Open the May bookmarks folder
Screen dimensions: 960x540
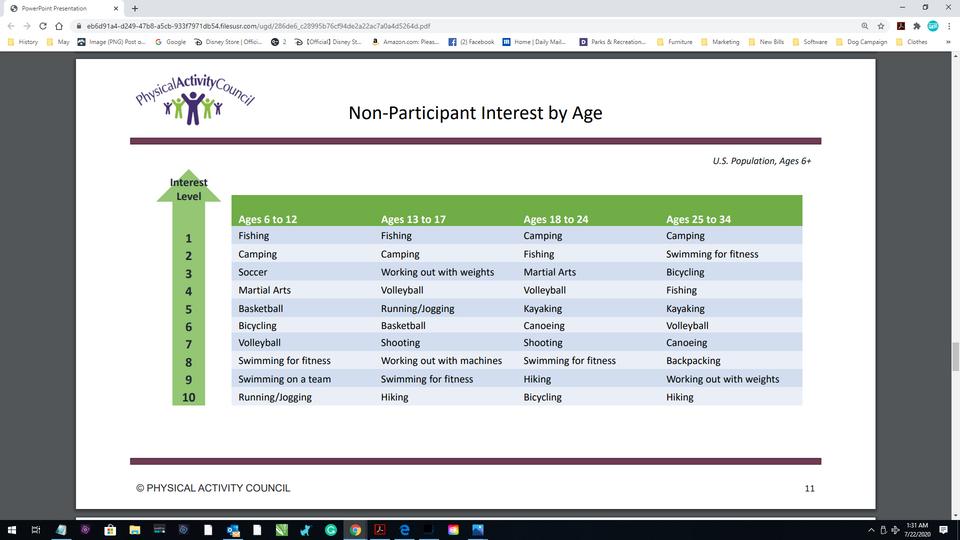pyautogui.click(x=58, y=42)
